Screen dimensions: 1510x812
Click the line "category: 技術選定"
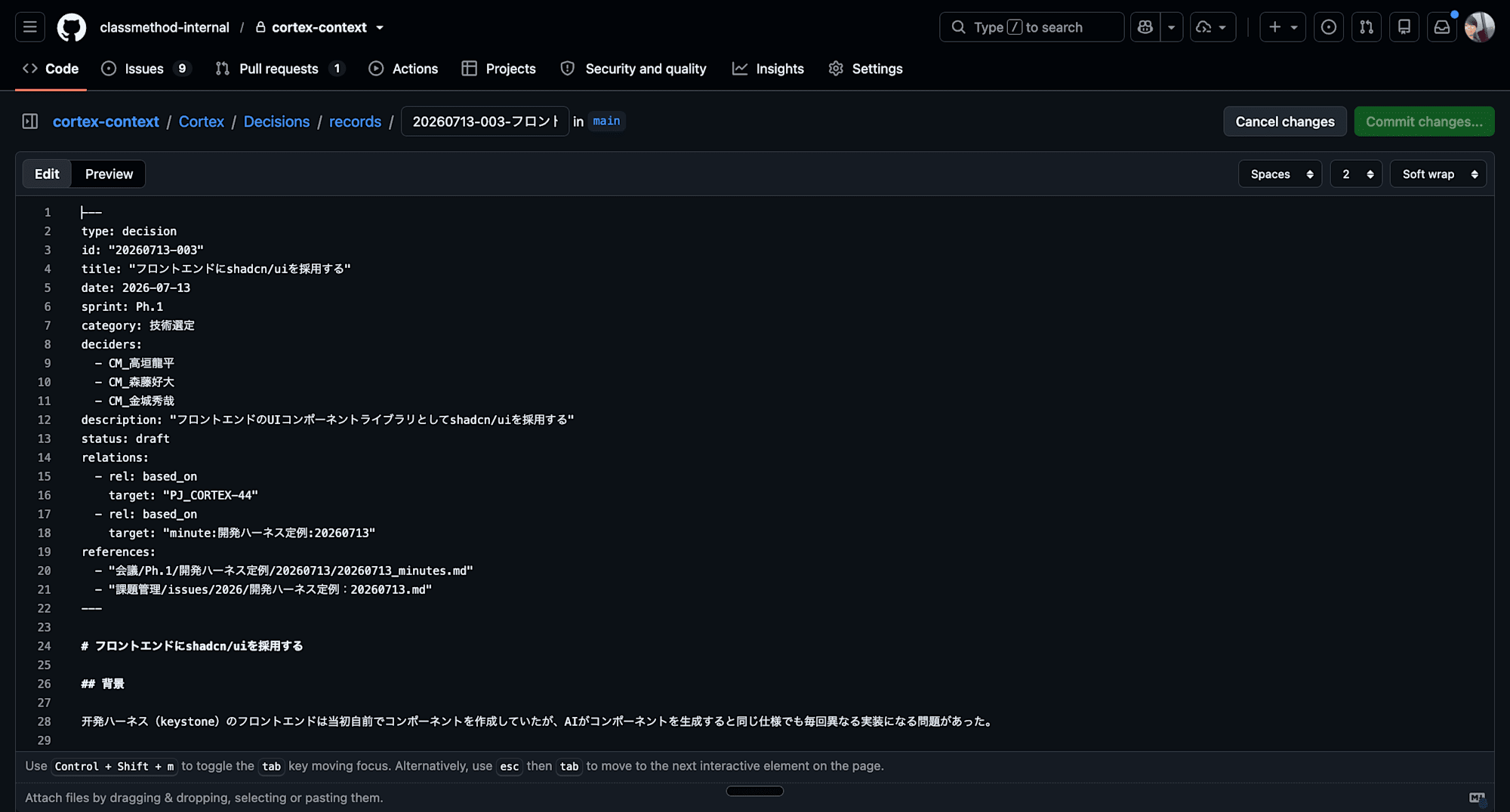click(x=138, y=325)
